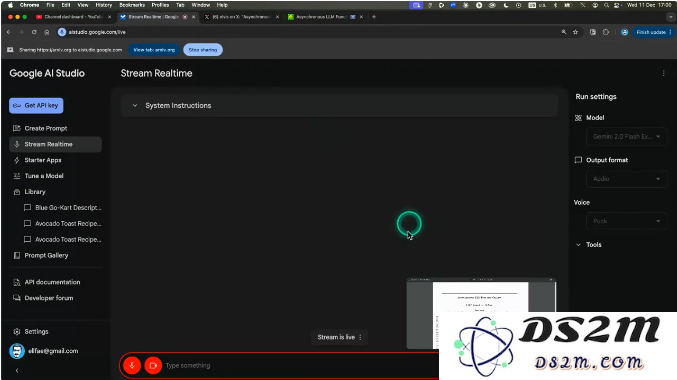Open the History menu
This screenshot has height=380, width=677.
(104, 5)
